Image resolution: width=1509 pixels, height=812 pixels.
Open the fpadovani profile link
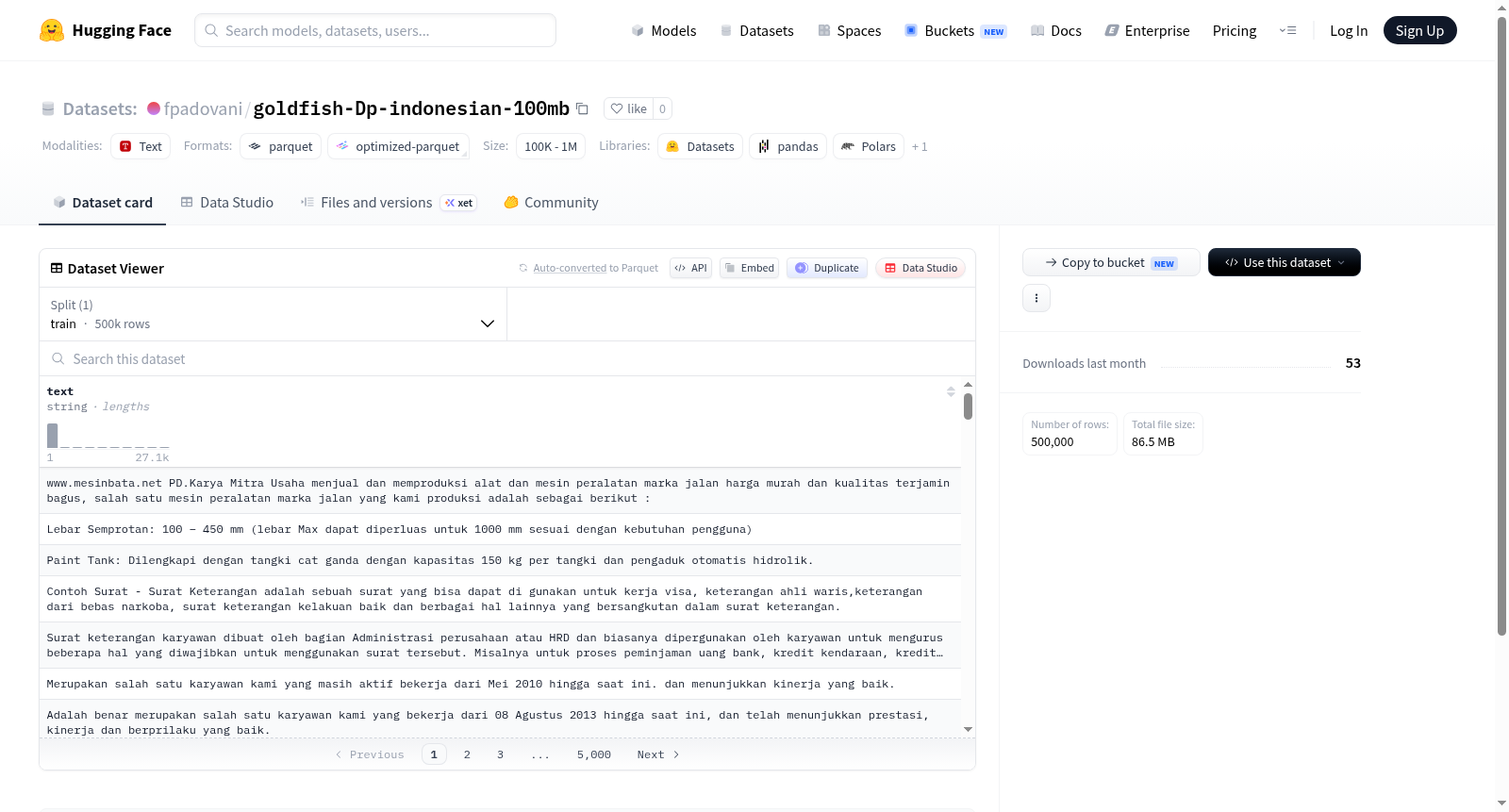click(x=203, y=108)
